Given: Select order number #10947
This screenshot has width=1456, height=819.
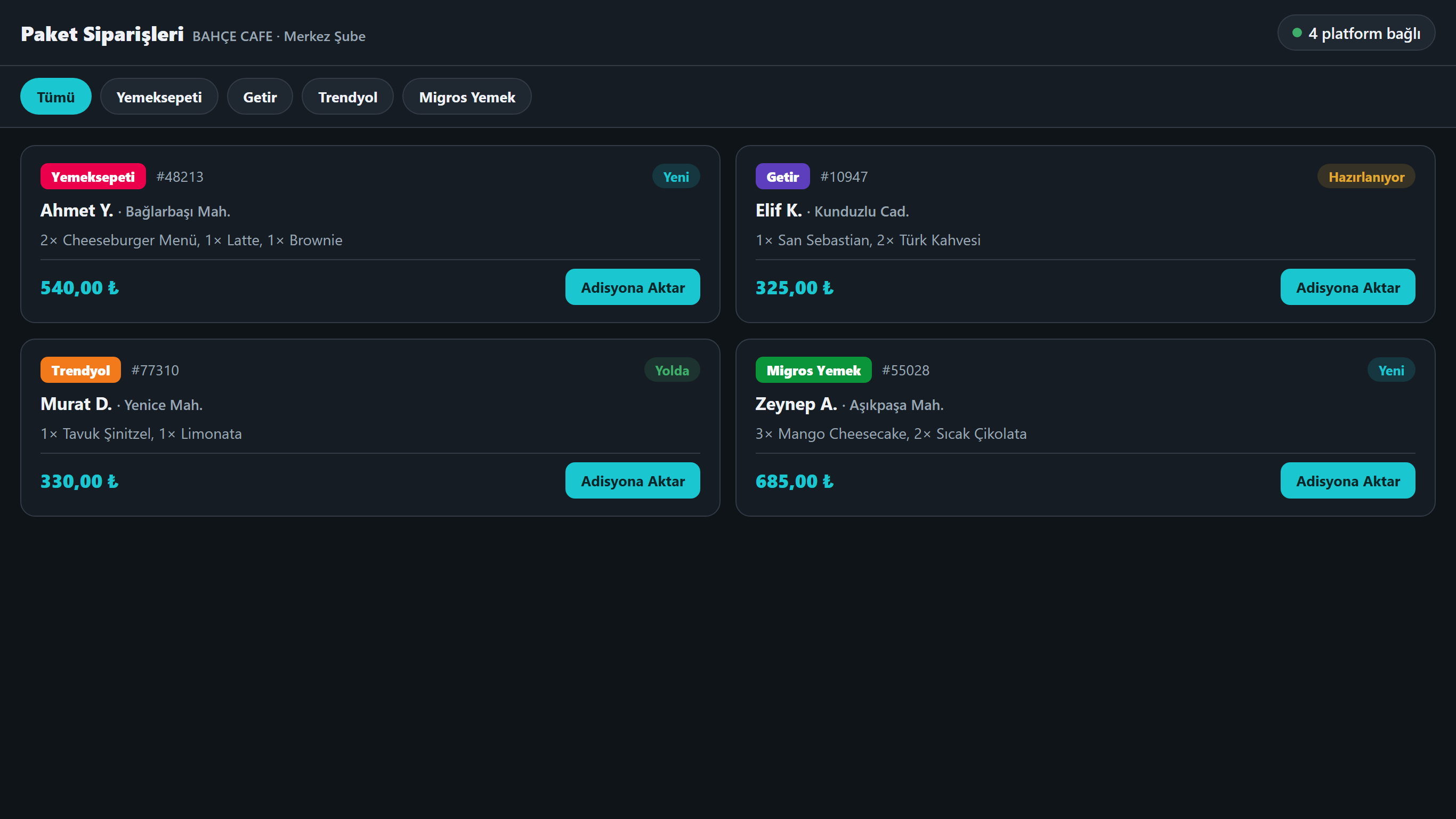Looking at the screenshot, I should pyautogui.click(x=844, y=176).
